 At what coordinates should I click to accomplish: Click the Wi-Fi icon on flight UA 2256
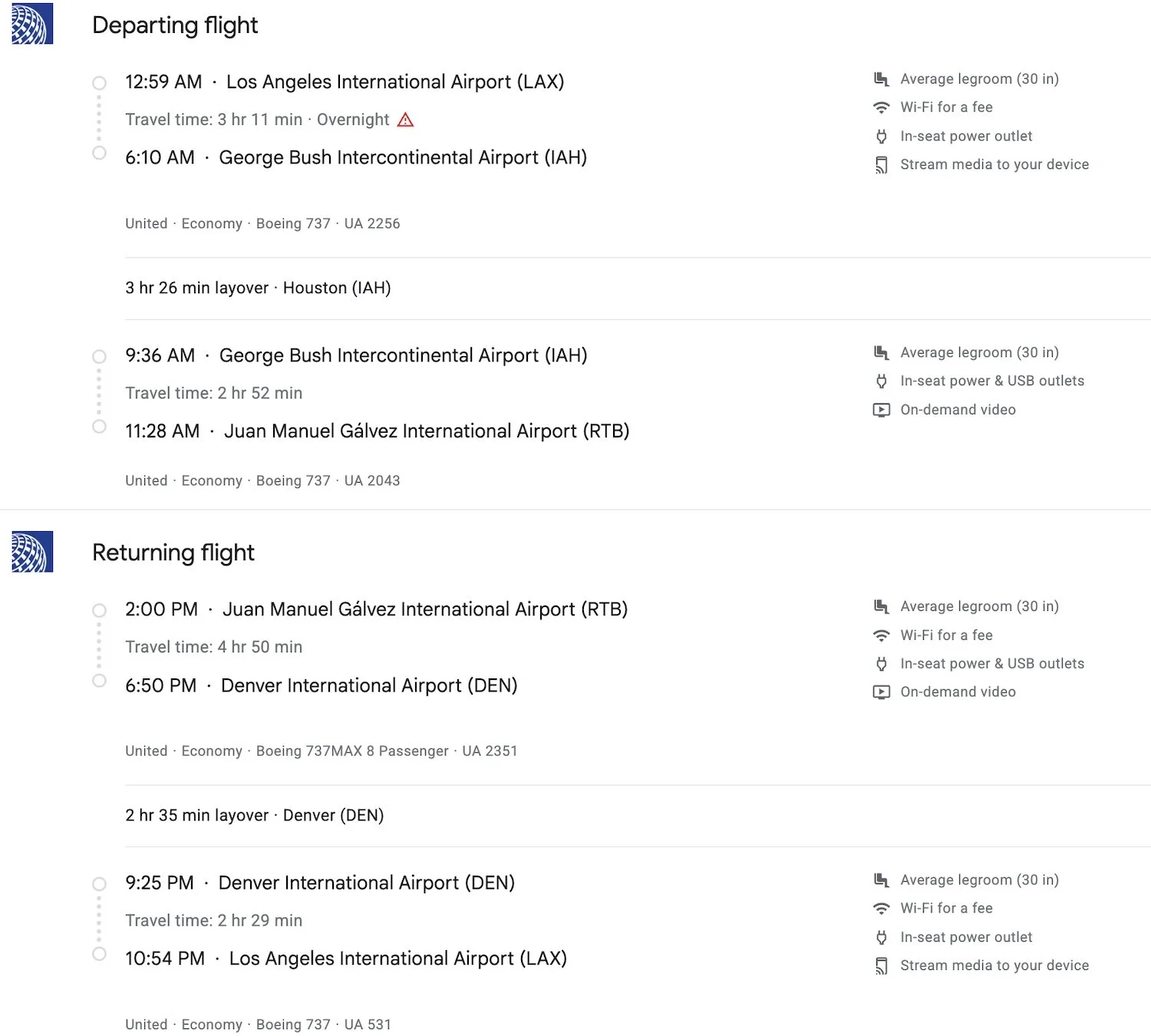(x=882, y=107)
